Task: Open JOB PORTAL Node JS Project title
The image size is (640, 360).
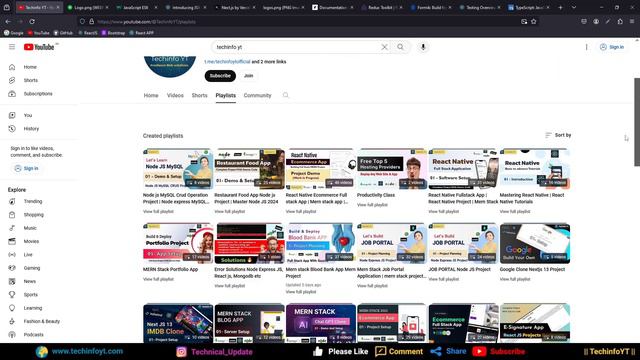Action: coord(459,269)
